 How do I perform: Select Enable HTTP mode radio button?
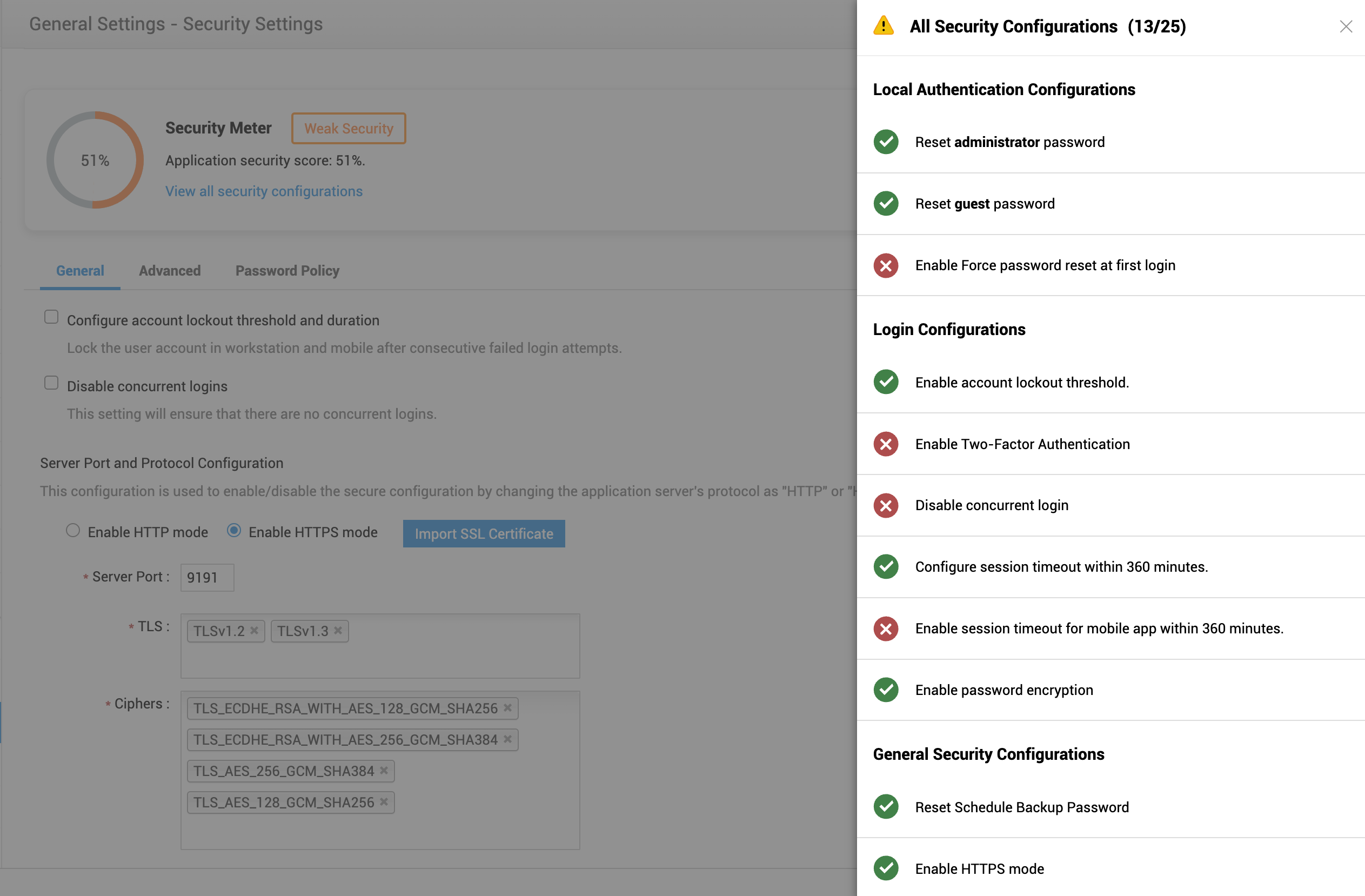pos(73,530)
